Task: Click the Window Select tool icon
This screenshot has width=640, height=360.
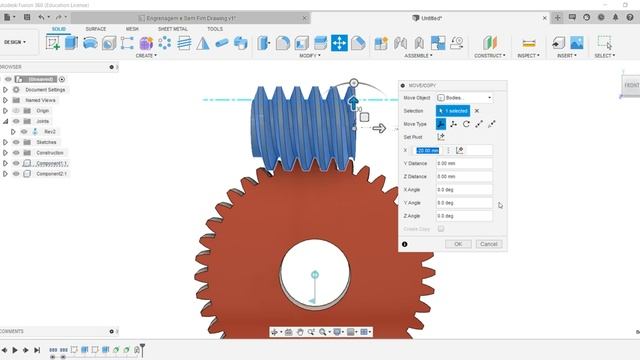Action: point(604,42)
